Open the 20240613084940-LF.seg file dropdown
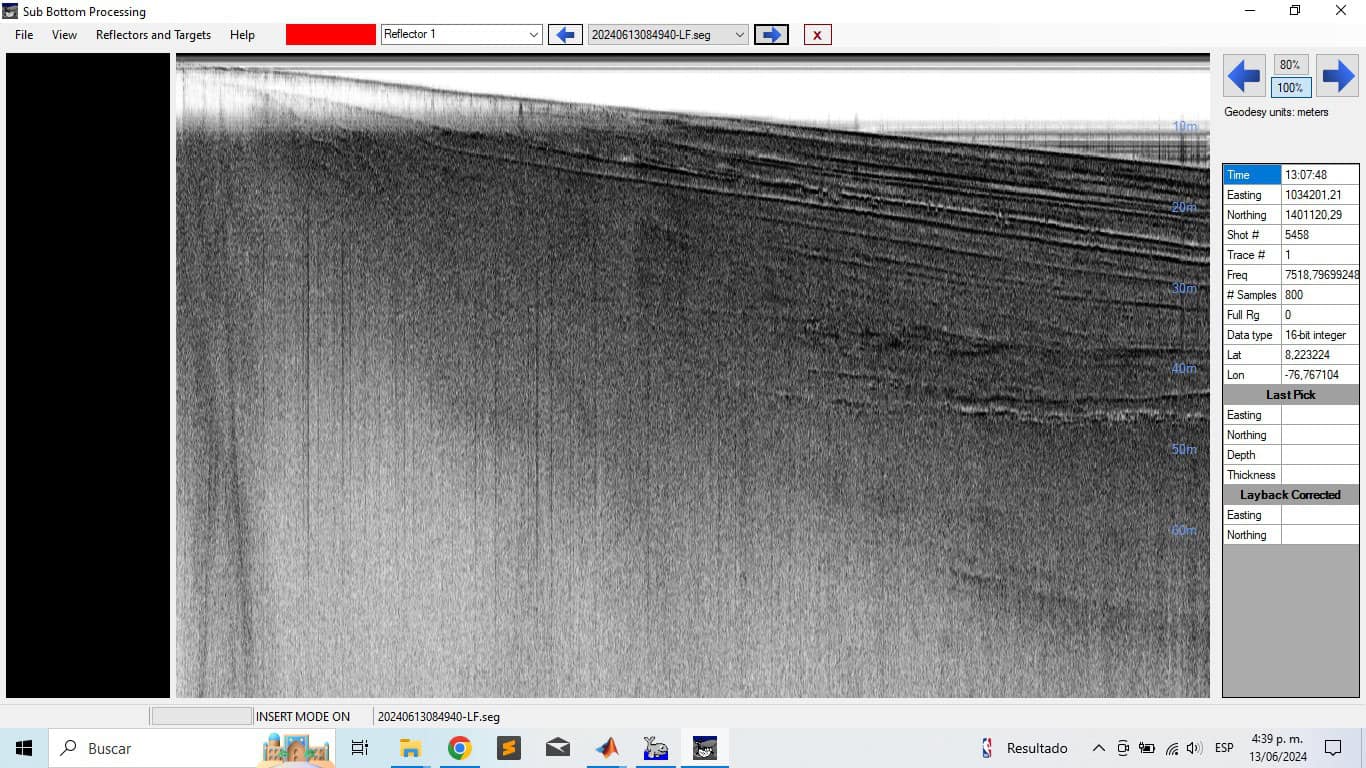The image size is (1366, 768). pos(668,34)
